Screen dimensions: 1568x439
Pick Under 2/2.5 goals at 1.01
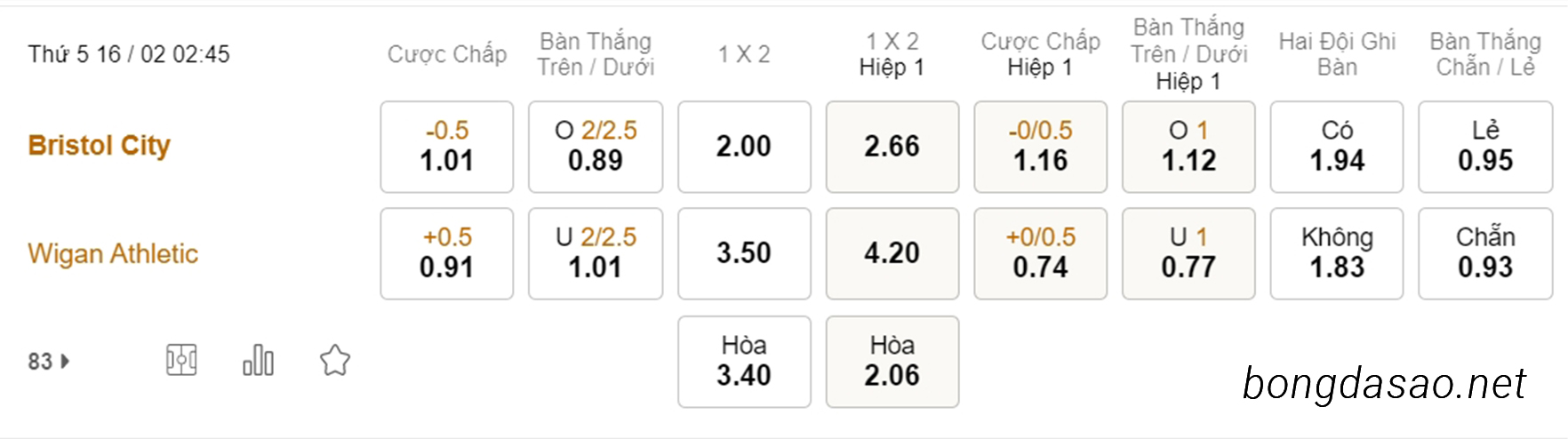tap(596, 253)
